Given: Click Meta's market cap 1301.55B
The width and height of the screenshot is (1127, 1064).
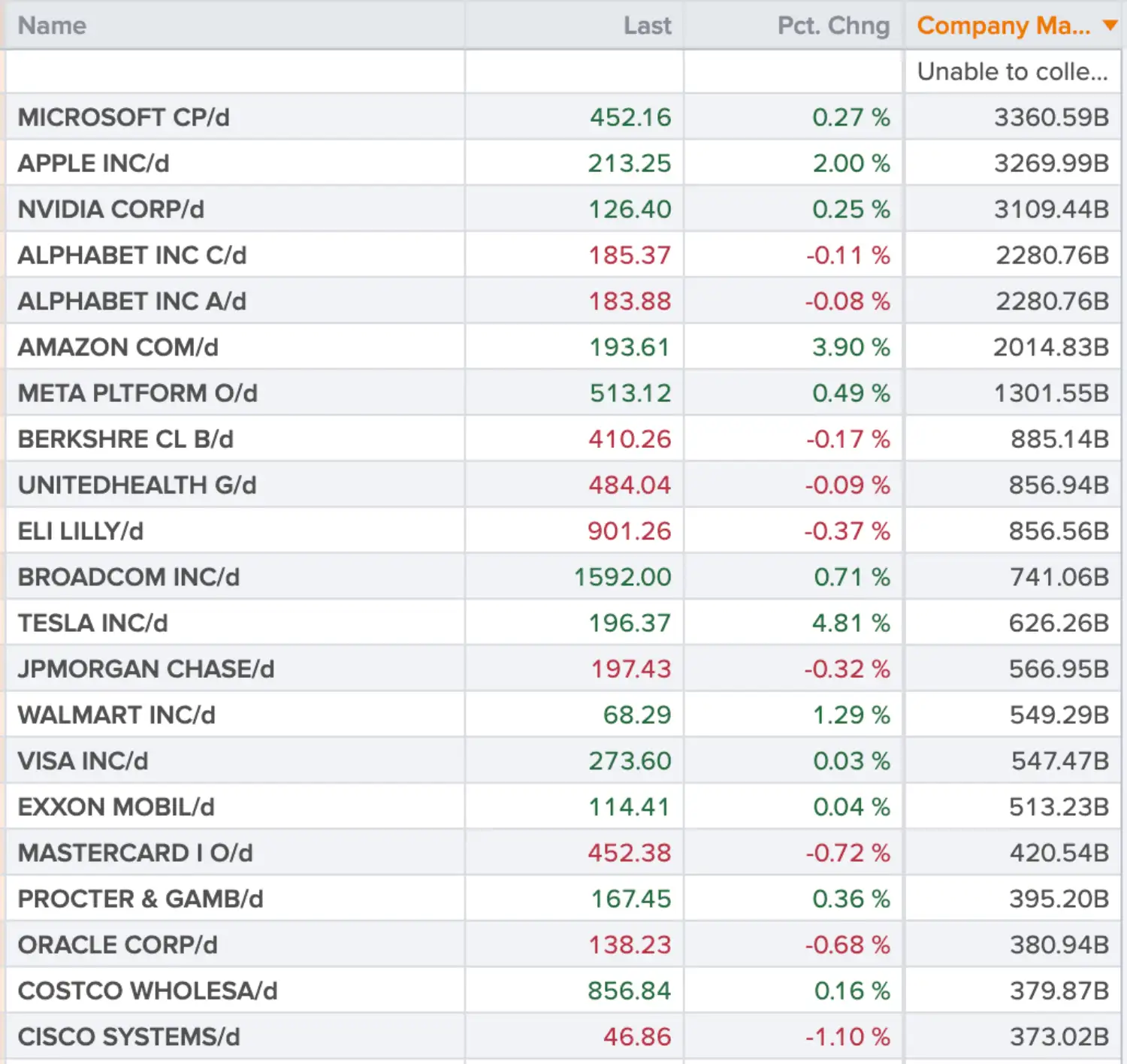Looking at the screenshot, I should click(x=1052, y=393).
